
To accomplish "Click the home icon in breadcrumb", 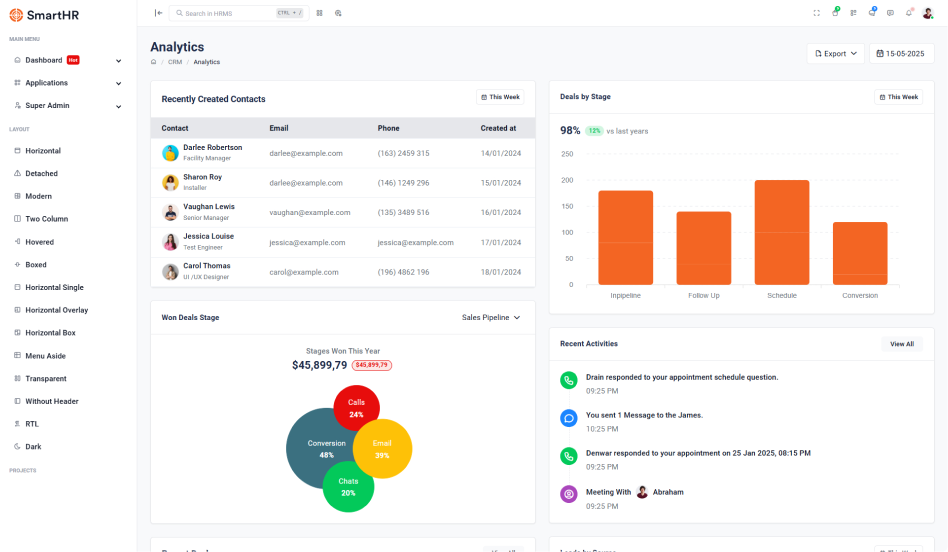I will tap(153, 62).
